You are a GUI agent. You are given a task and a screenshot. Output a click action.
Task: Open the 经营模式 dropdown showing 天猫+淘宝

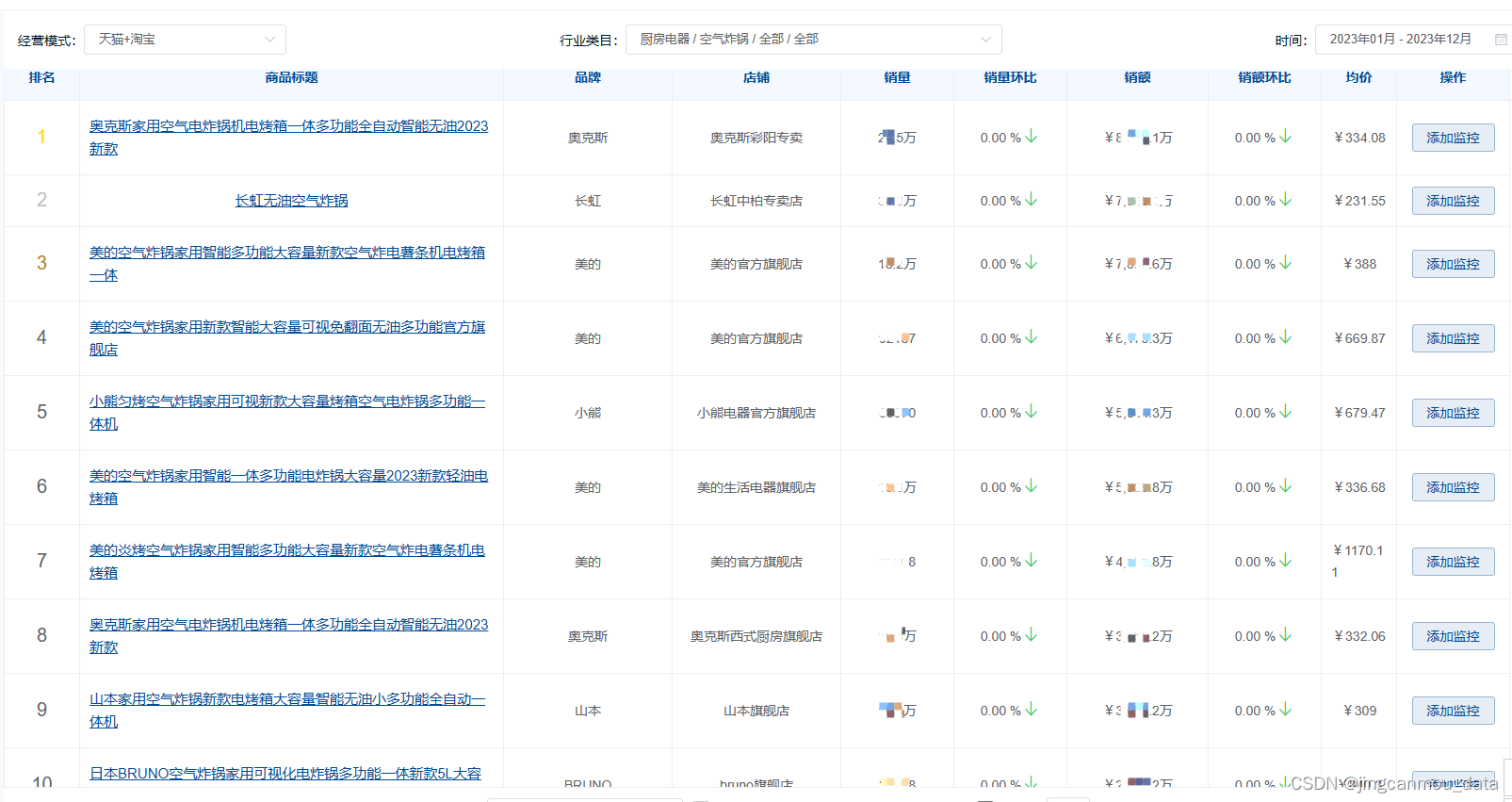[x=185, y=40]
